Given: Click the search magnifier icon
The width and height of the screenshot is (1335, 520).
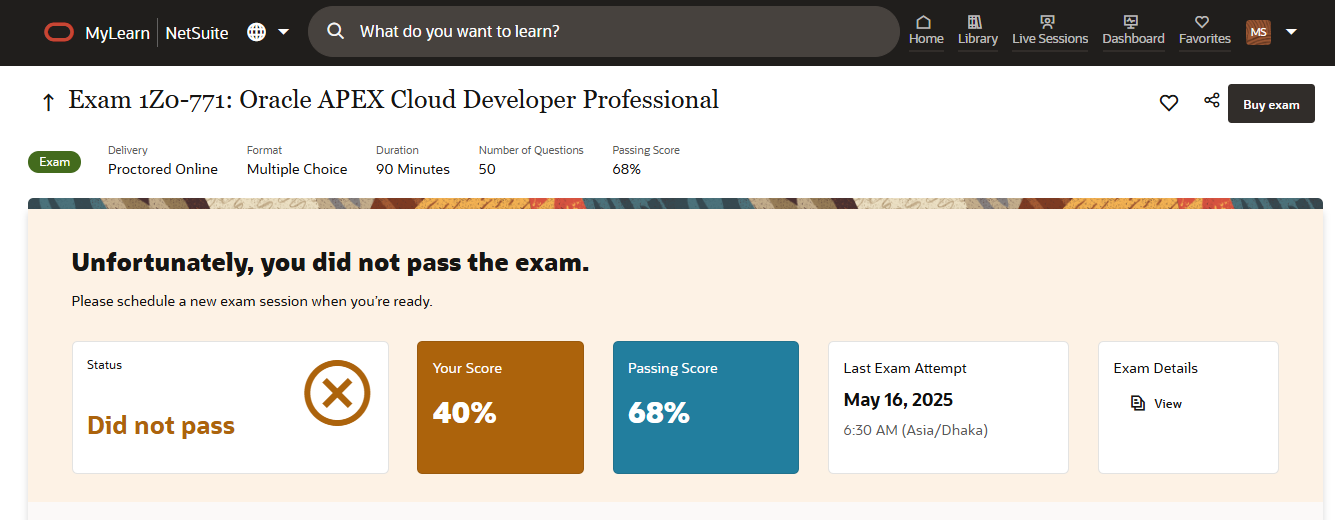Looking at the screenshot, I should point(336,32).
